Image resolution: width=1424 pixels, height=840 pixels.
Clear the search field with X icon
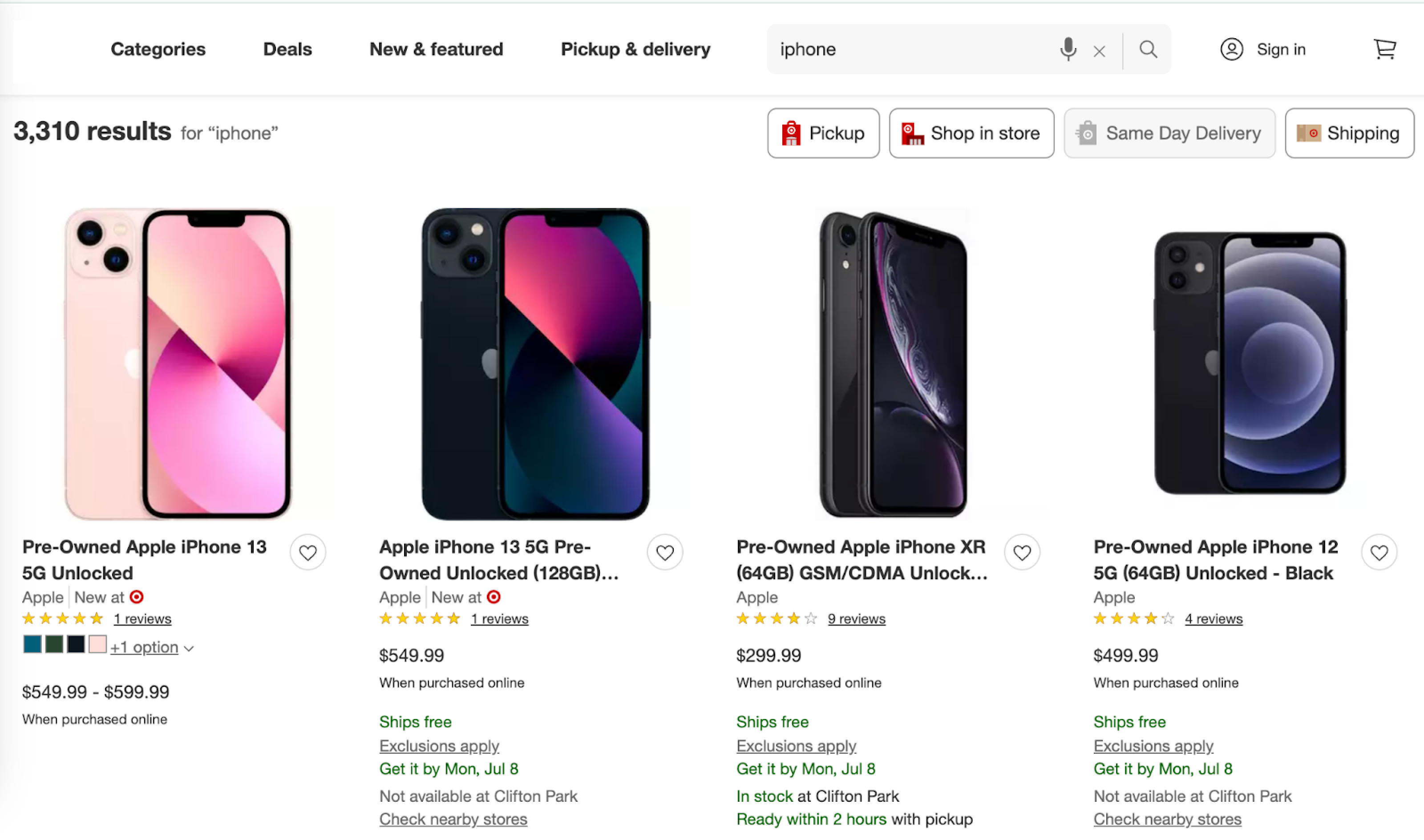point(1099,52)
